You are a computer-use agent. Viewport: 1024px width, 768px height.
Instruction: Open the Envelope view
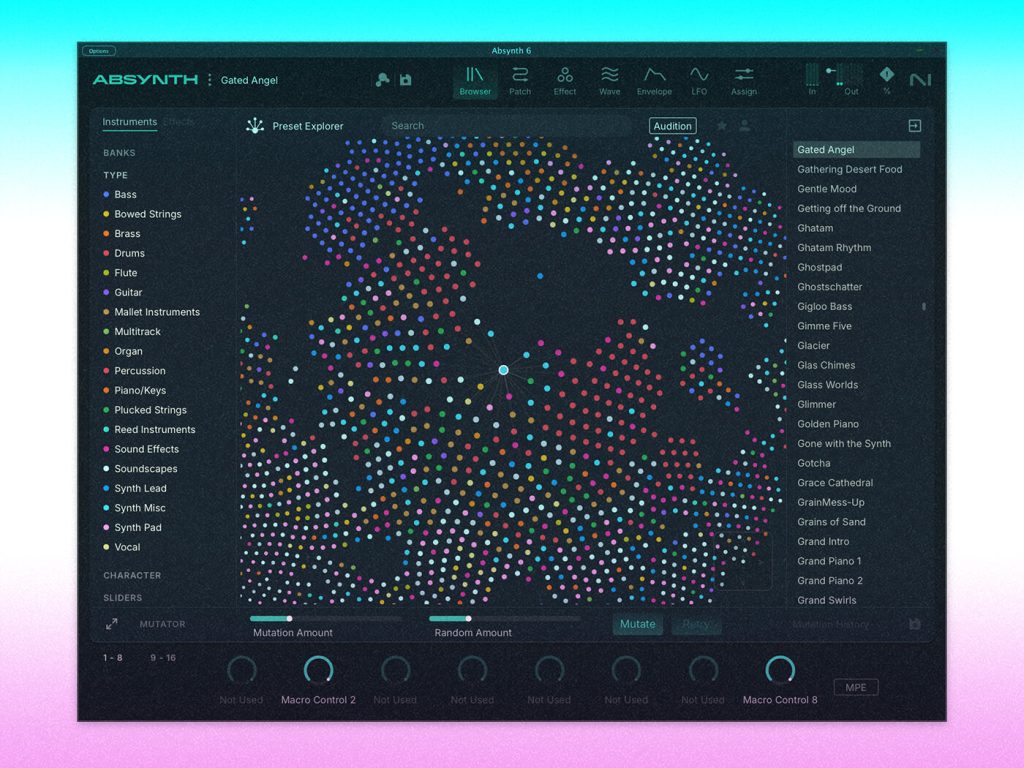coord(654,81)
